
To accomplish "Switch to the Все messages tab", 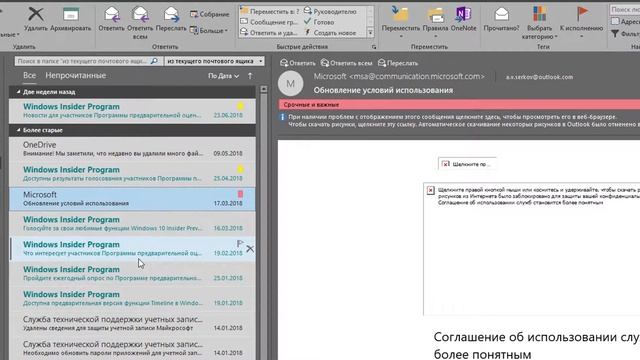I will 29,76.
